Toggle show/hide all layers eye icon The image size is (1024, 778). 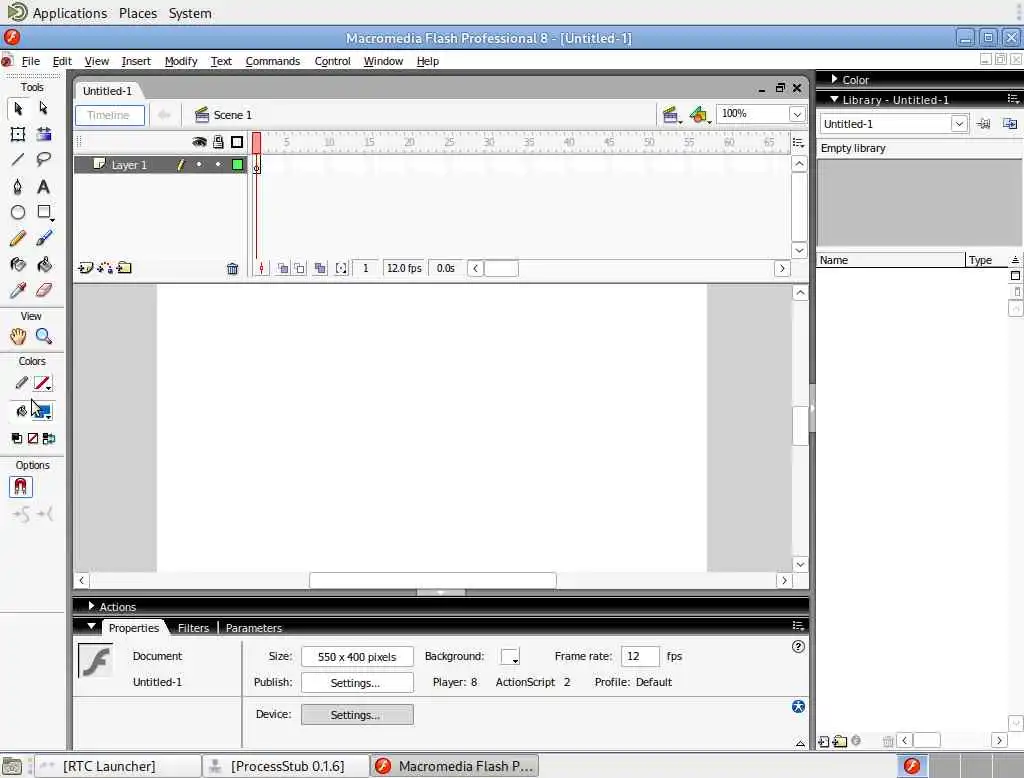click(199, 142)
